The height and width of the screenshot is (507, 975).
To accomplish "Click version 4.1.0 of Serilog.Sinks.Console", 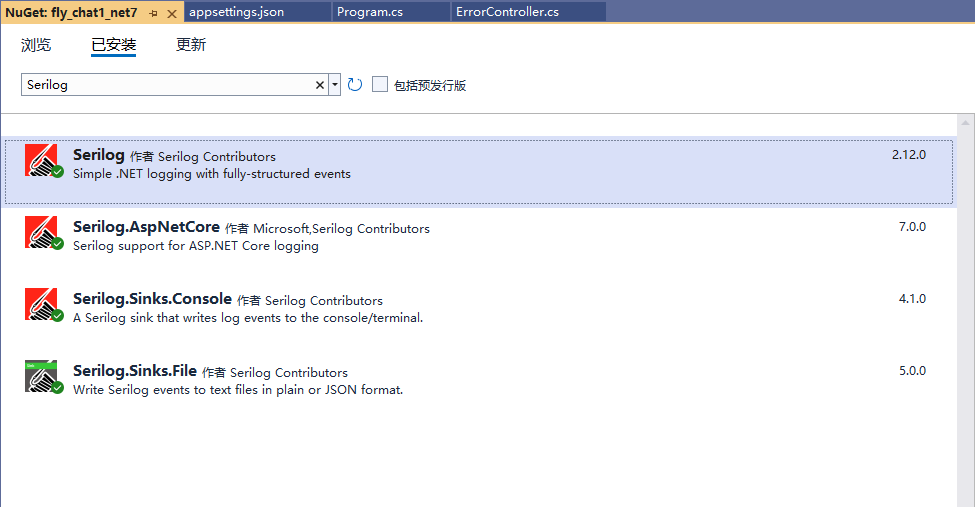I will point(912,299).
